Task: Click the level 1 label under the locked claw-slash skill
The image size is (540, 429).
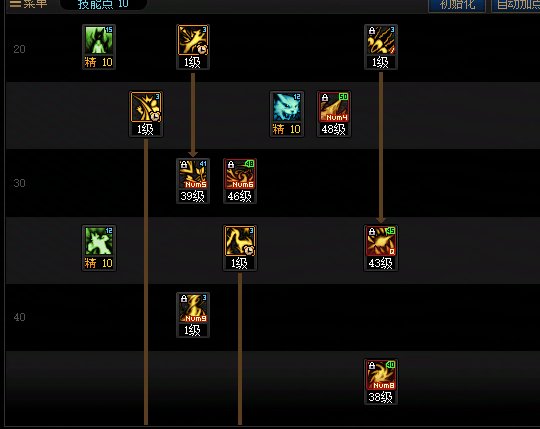Action: 381,62
